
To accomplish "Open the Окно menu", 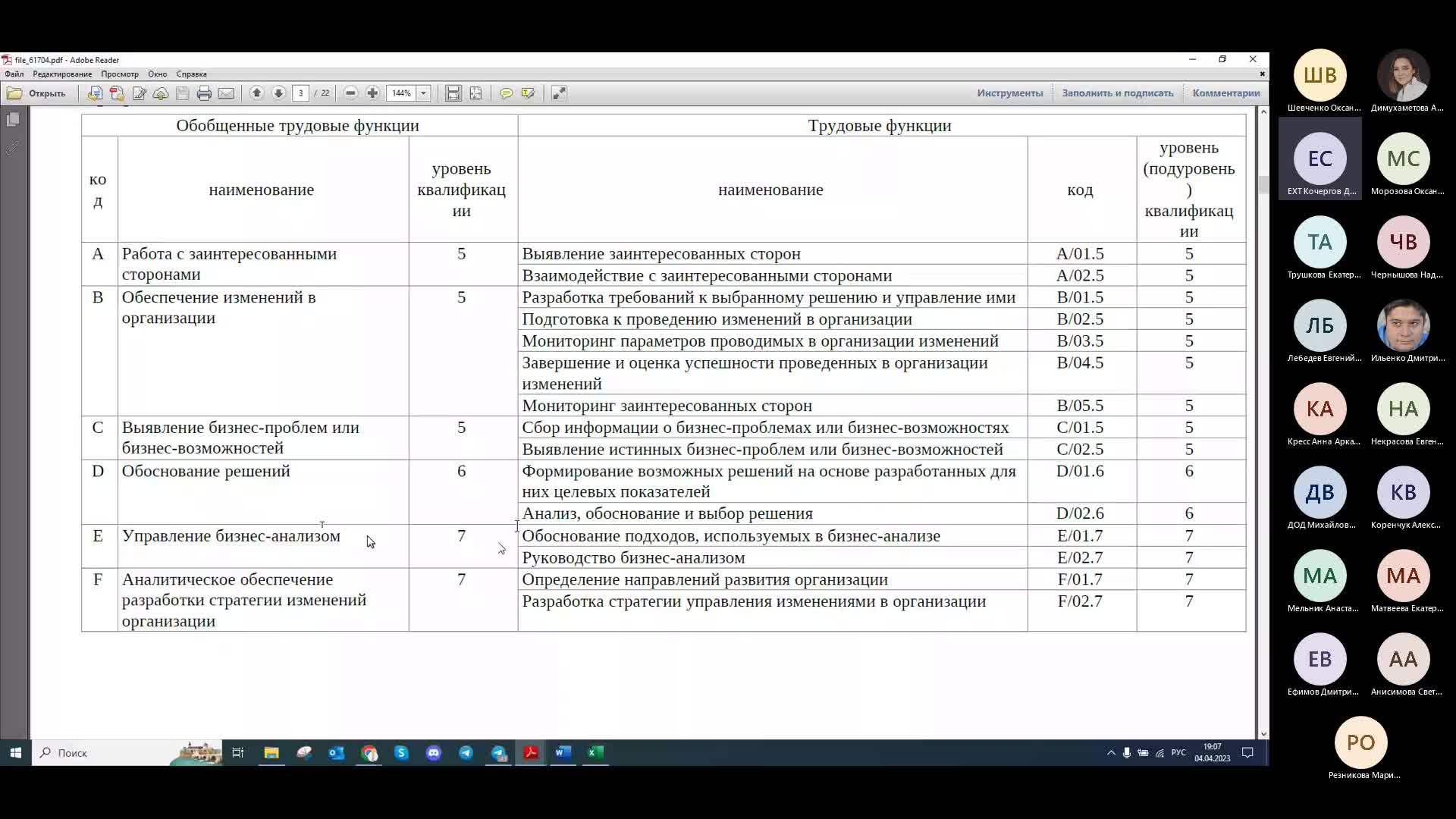I will [158, 74].
